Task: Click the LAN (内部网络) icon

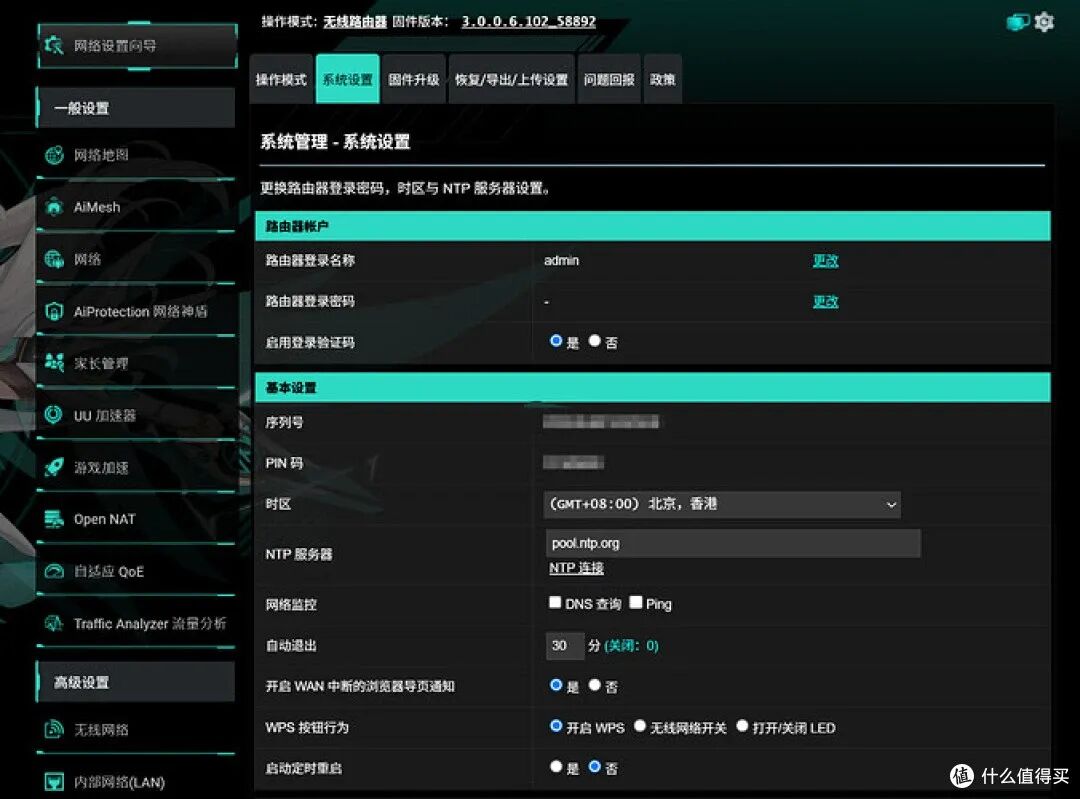Action: (54, 782)
